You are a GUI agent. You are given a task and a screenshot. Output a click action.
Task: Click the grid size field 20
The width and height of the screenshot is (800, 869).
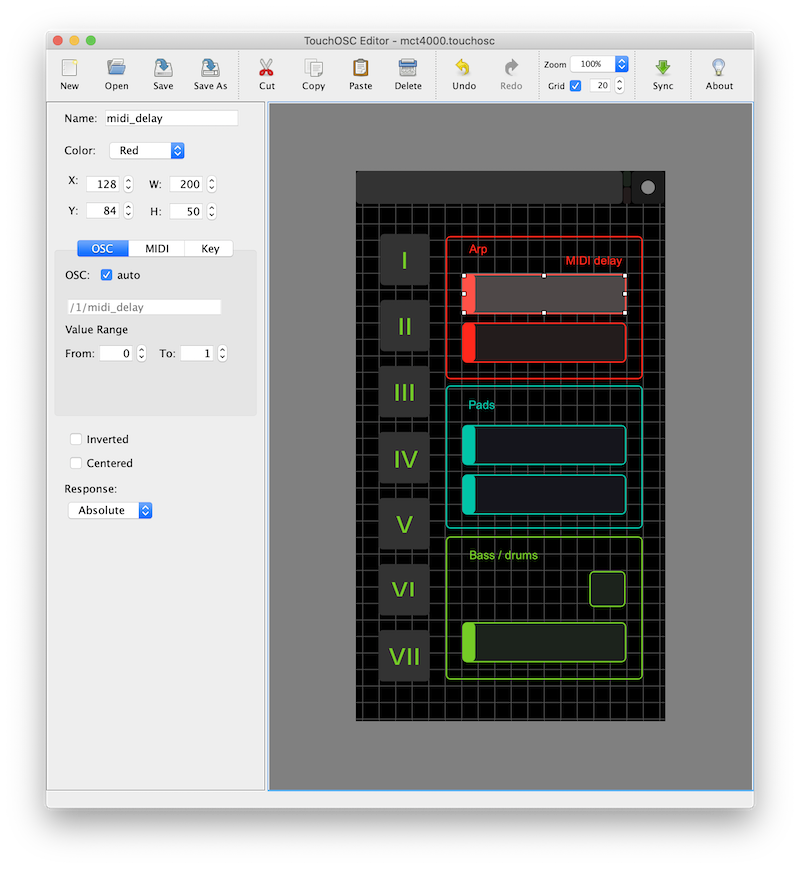click(601, 85)
